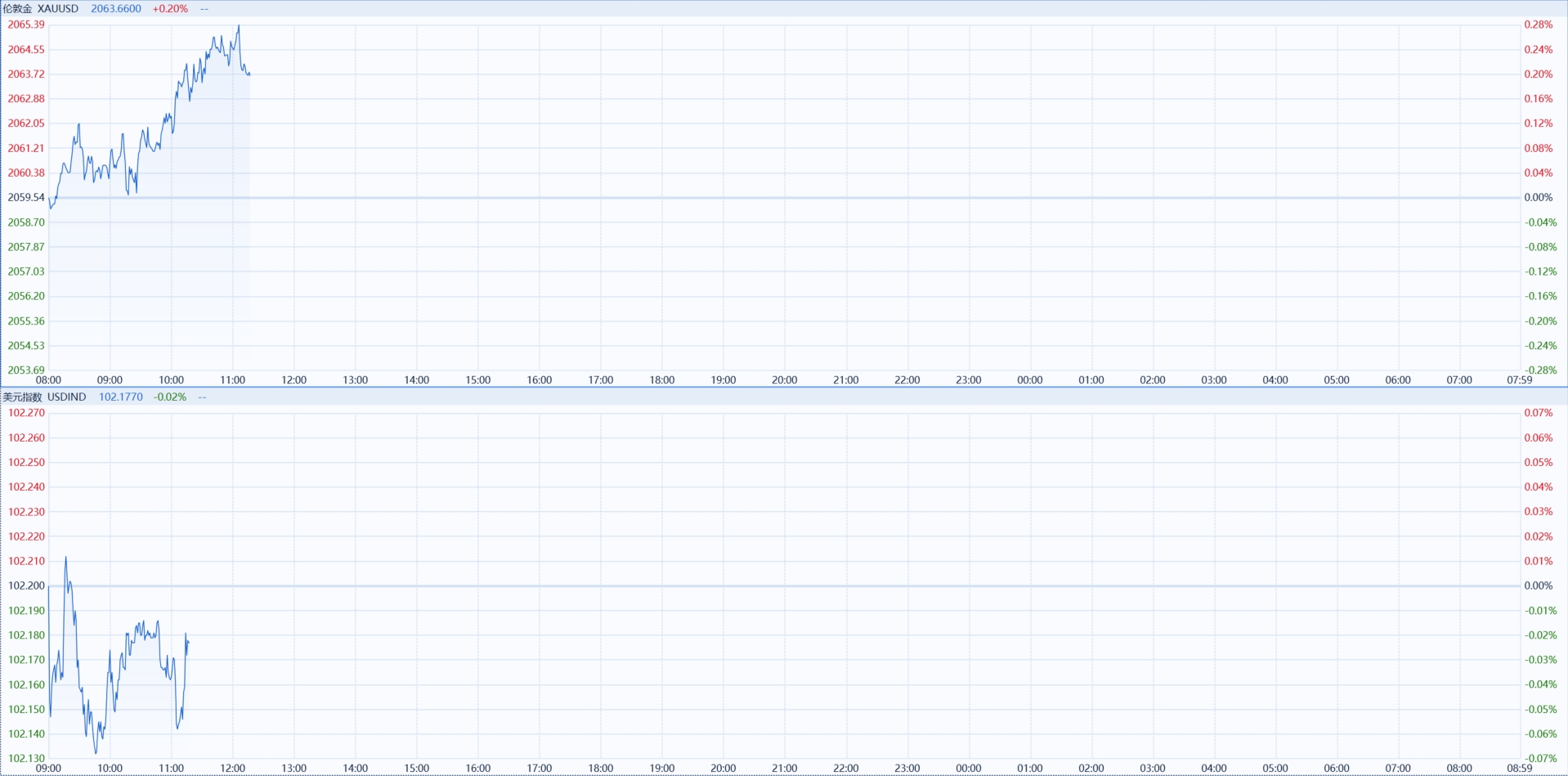Image resolution: width=1568 pixels, height=776 pixels.
Task: Click the 102.170 index axis label
Action: point(26,660)
